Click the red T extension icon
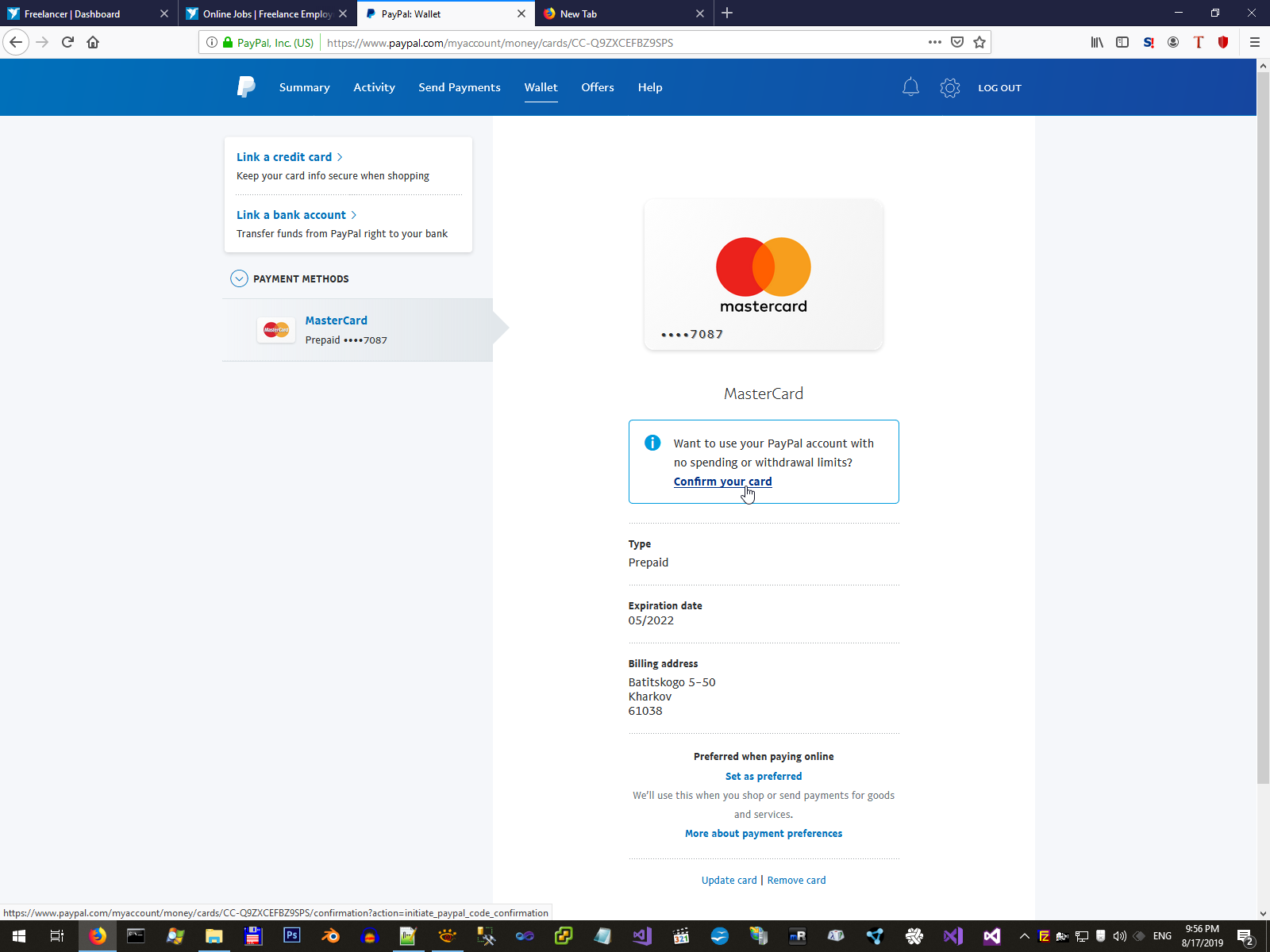Viewport: 1270px width, 952px height. tap(1199, 42)
